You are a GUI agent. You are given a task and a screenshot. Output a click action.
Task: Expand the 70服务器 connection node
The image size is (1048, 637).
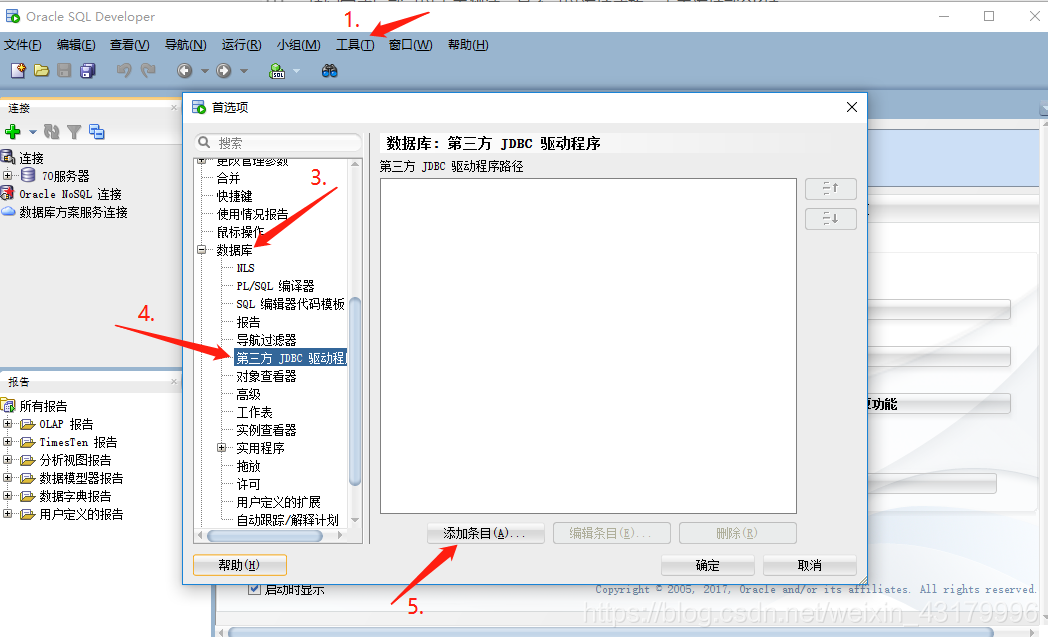point(7,175)
